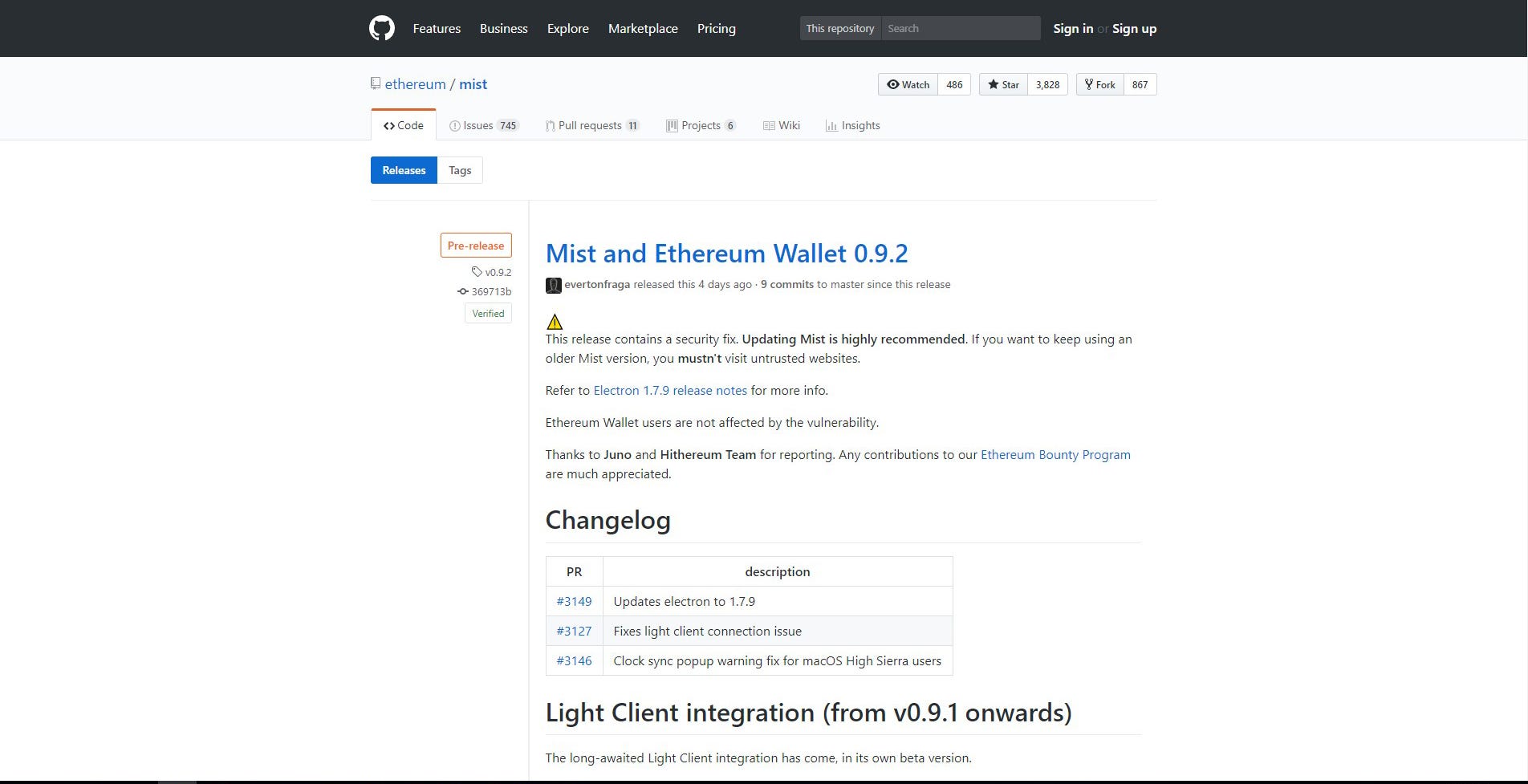
Task: Click the Sign in link
Action: [x=1073, y=28]
